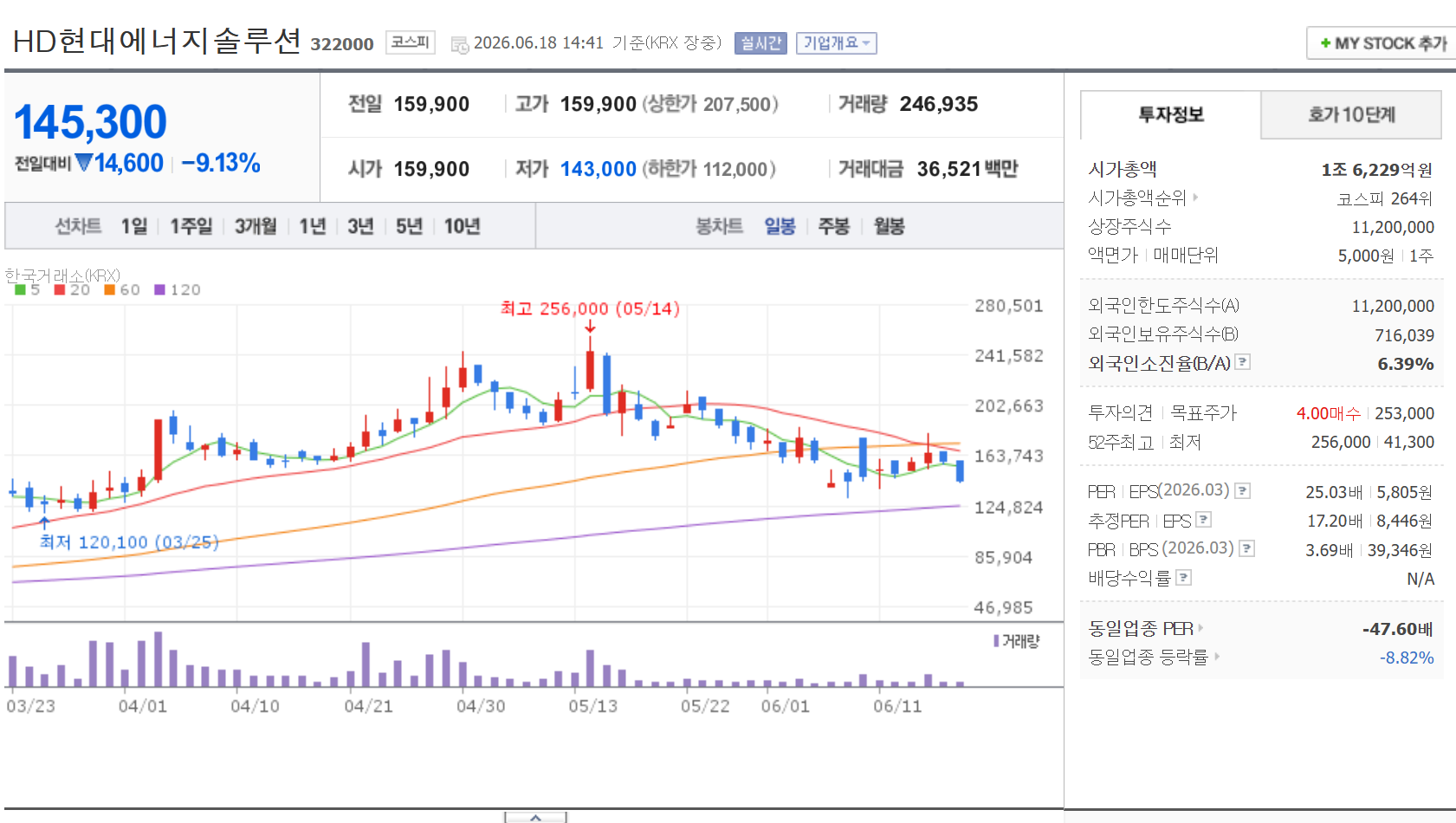Viewport: 1456px width, 823px height.
Task: Show the 주봉 candlestick chart
Action: (834, 226)
